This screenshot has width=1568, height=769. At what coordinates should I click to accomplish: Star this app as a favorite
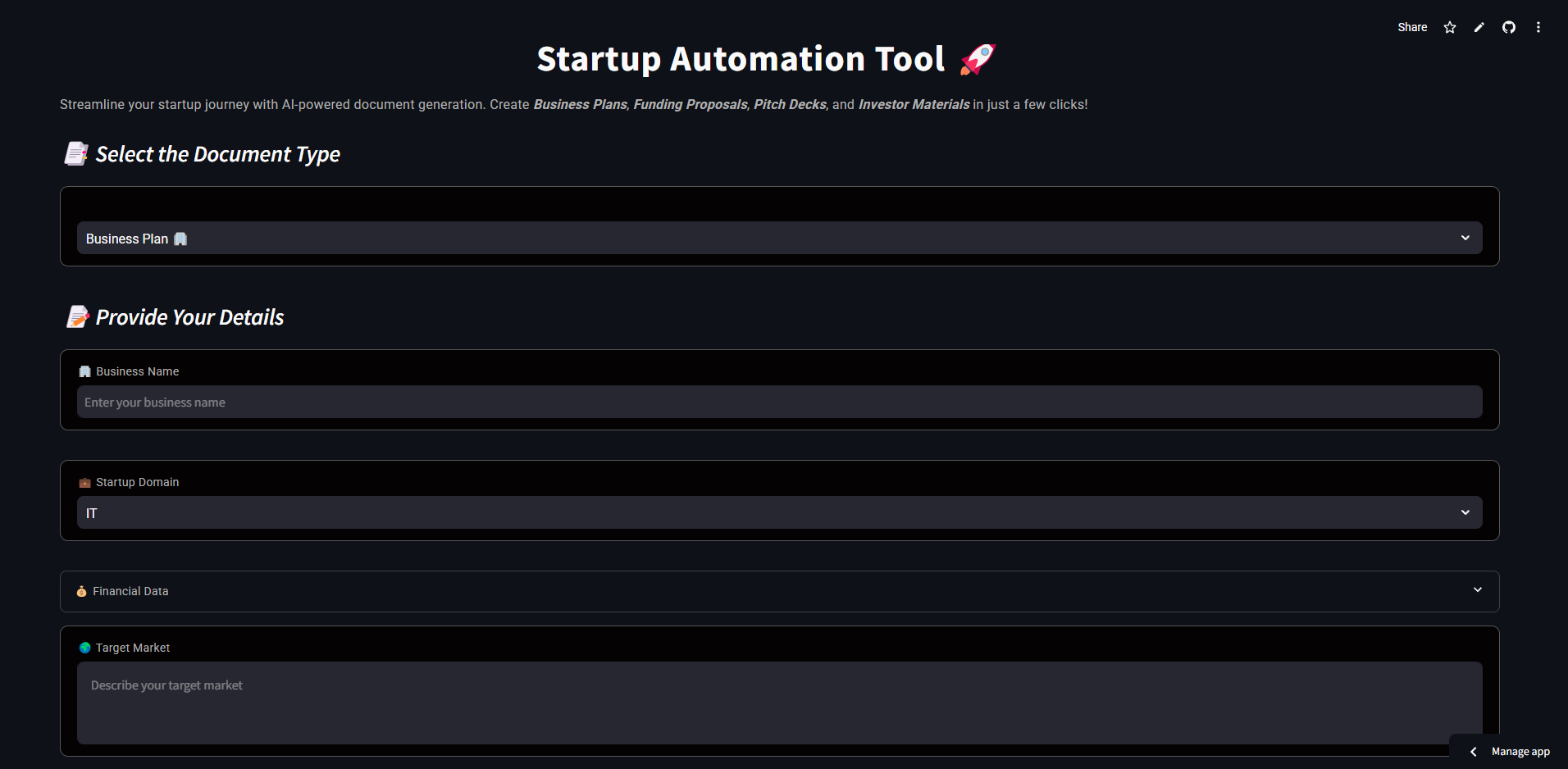coord(1450,28)
